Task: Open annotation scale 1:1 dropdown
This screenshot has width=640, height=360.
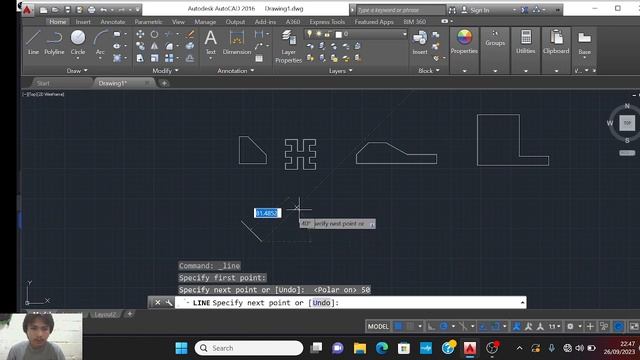Action: (x=554, y=326)
